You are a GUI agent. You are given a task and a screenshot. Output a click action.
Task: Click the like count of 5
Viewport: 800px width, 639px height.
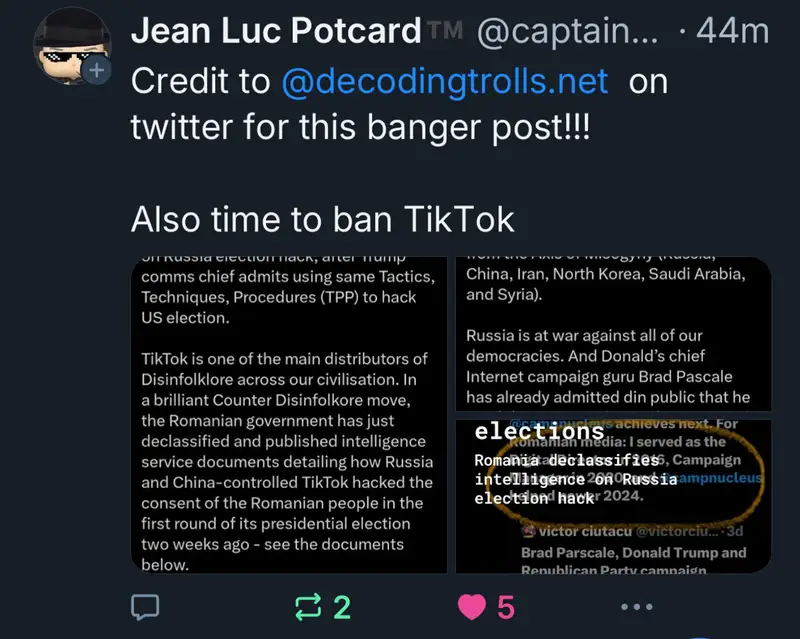(506, 606)
